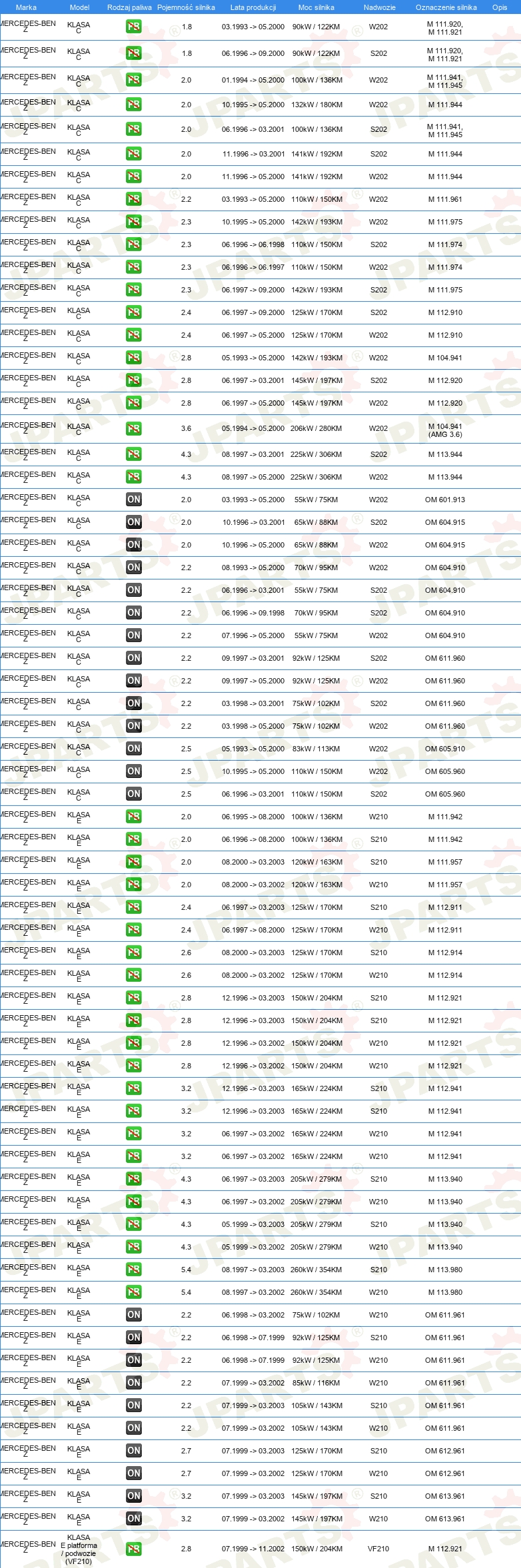The height and width of the screenshot is (1568, 521).
Task: Click the PB icon for the M 113.944 W202 row
Action: [134, 477]
